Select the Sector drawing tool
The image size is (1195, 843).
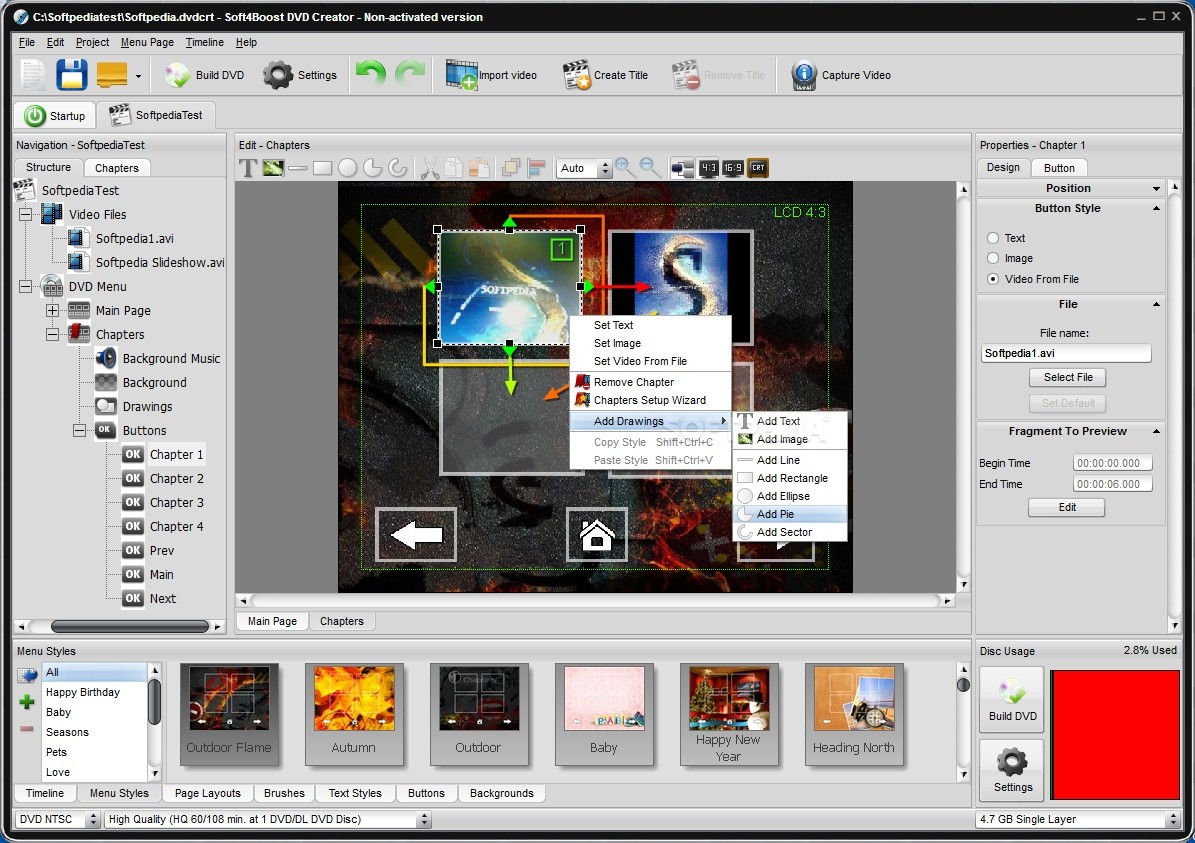coord(397,168)
